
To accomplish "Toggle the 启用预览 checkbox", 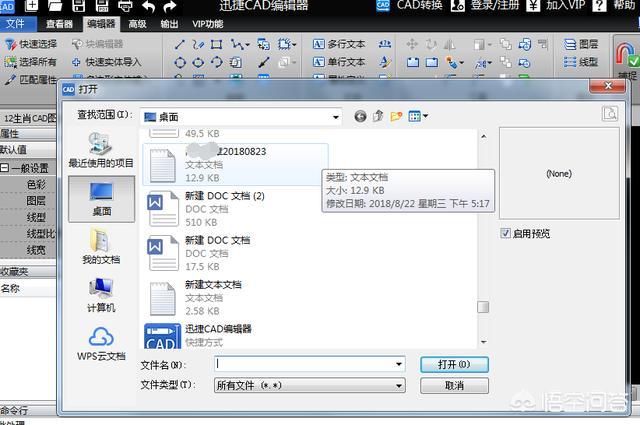I will [x=505, y=233].
